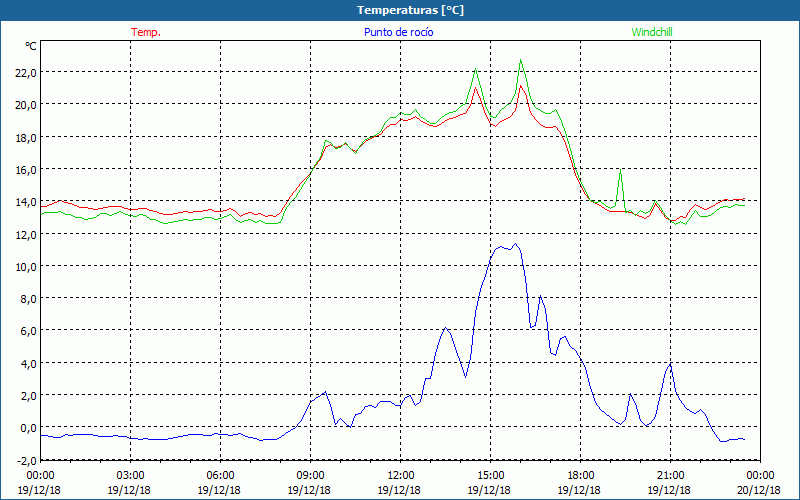The width and height of the screenshot is (800, 500).
Task: Click the -2,0 y-axis value
Action: pyautogui.click(x=27, y=460)
